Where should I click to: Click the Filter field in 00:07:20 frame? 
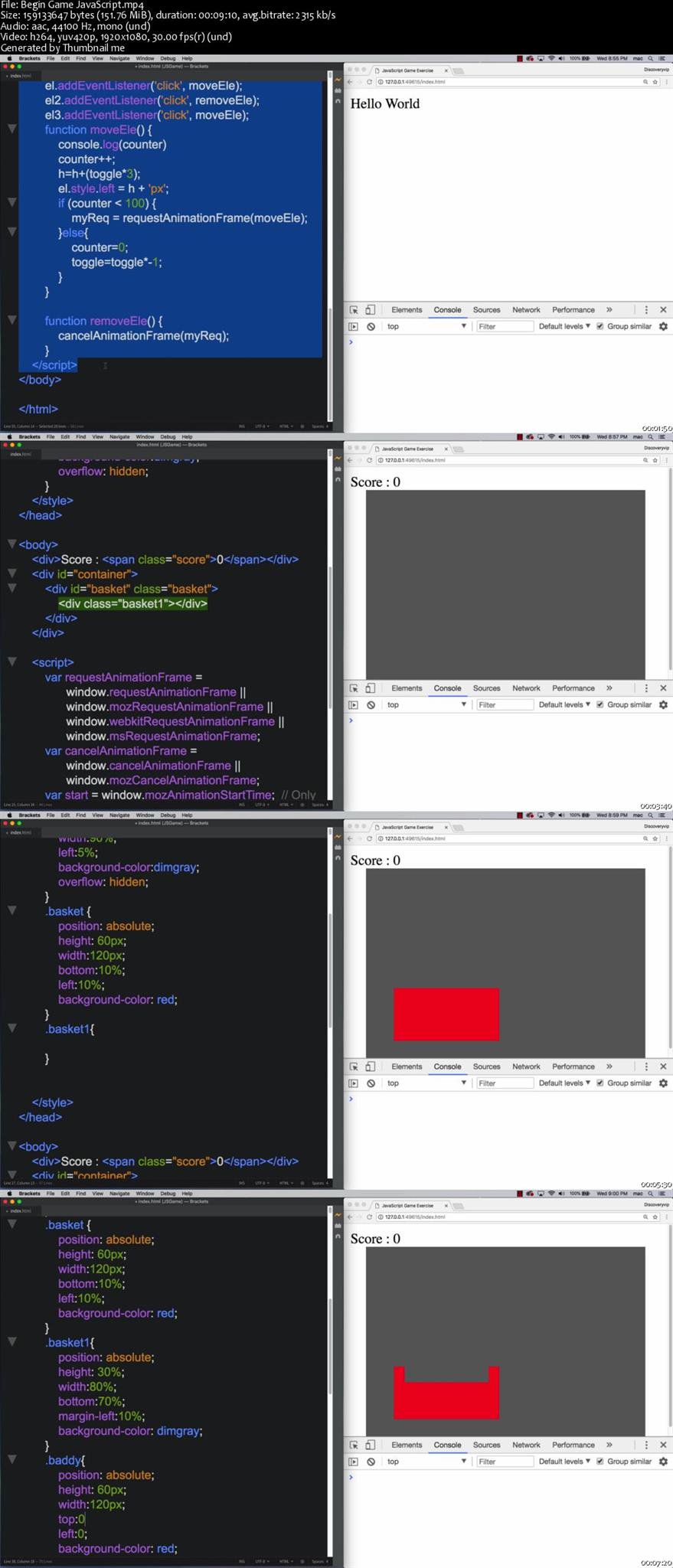click(x=505, y=1461)
